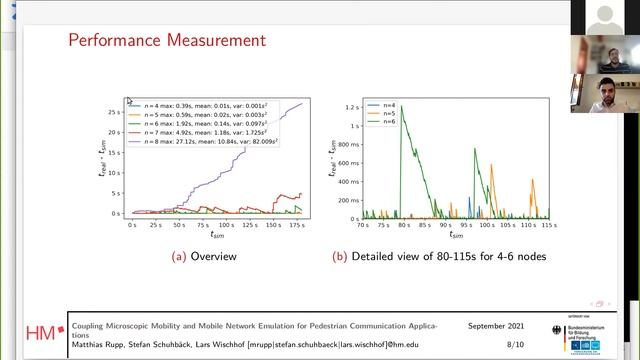Click the authors line 'Matthias Rupp, Stefan Schuhbäck...'
Image resolution: width=640 pixels, height=360 pixels.
coord(245,344)
